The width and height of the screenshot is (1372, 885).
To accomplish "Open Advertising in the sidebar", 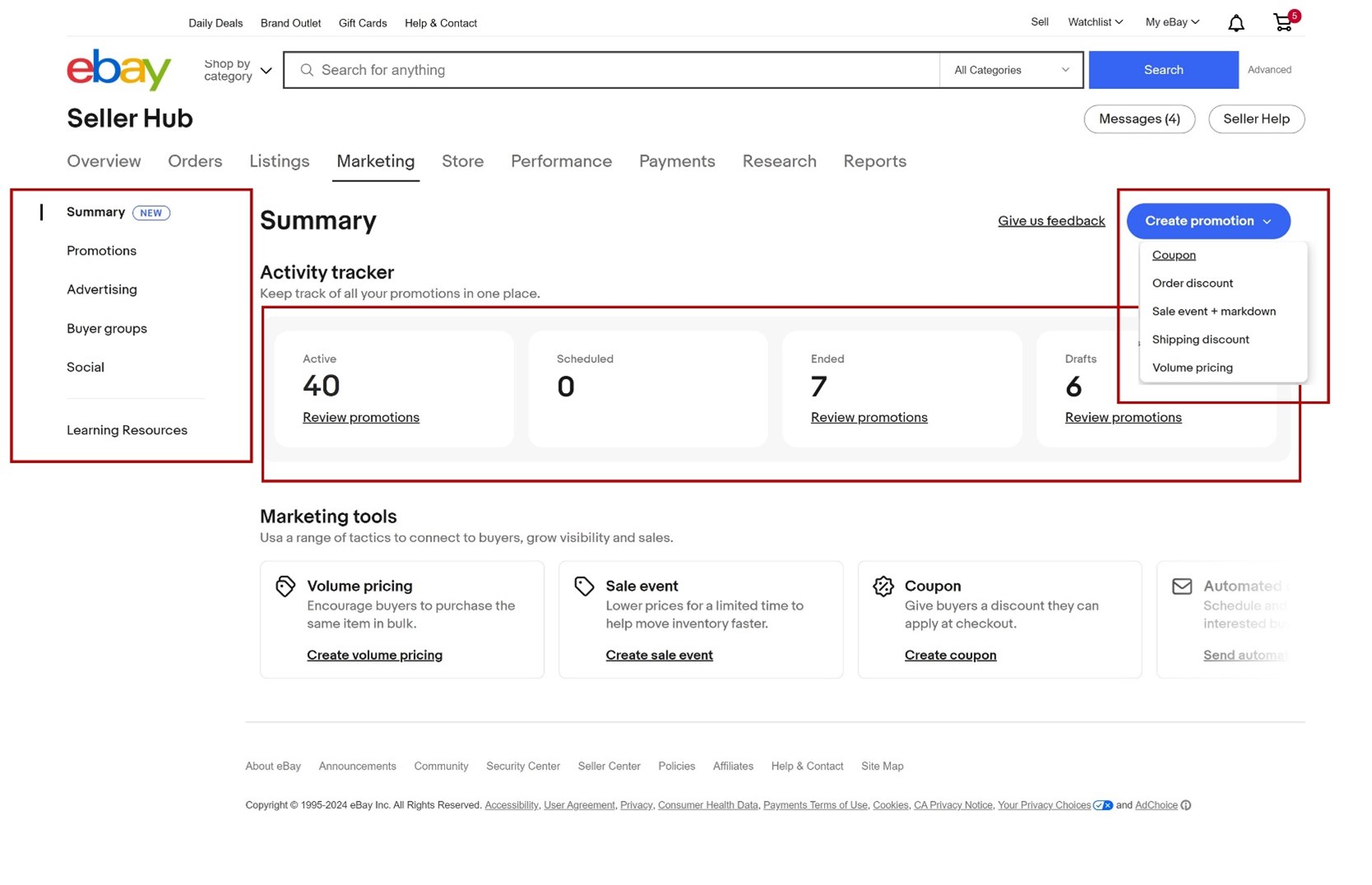I will coord(102,290).
